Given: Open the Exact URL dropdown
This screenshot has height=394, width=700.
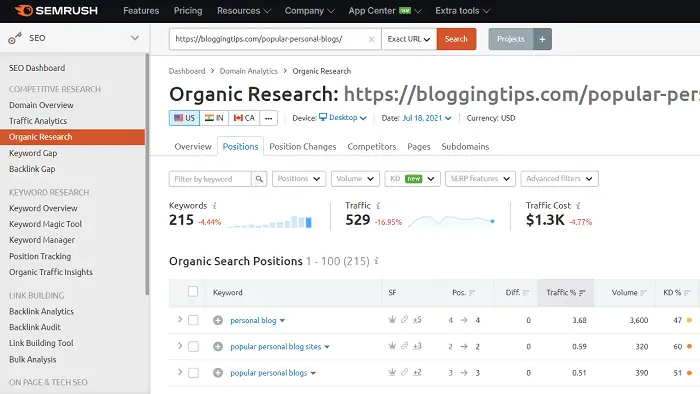Looking at the screenshot, I should click(x=409, y=39).
